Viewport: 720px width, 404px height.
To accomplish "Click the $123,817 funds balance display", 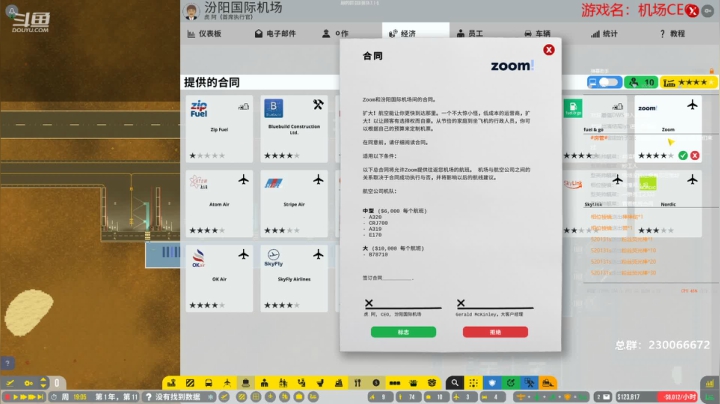I will [x=636, y=397].
